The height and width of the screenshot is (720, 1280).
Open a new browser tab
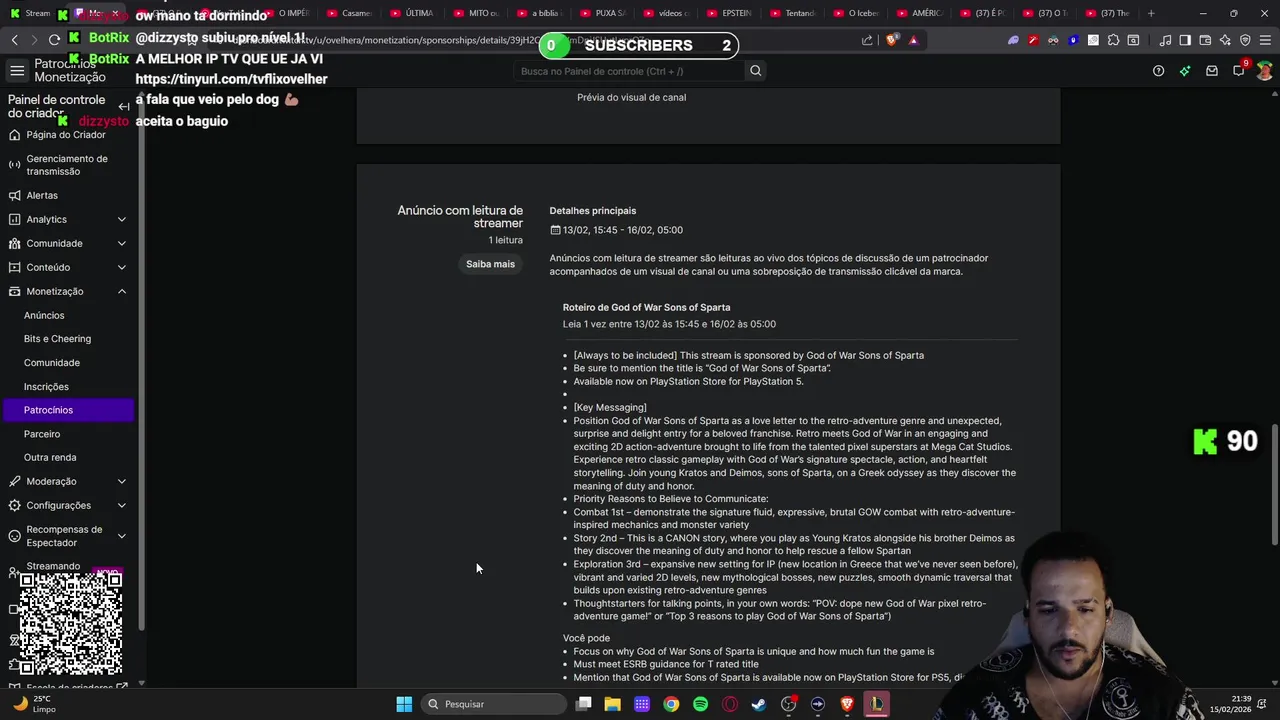(1151, 13)
